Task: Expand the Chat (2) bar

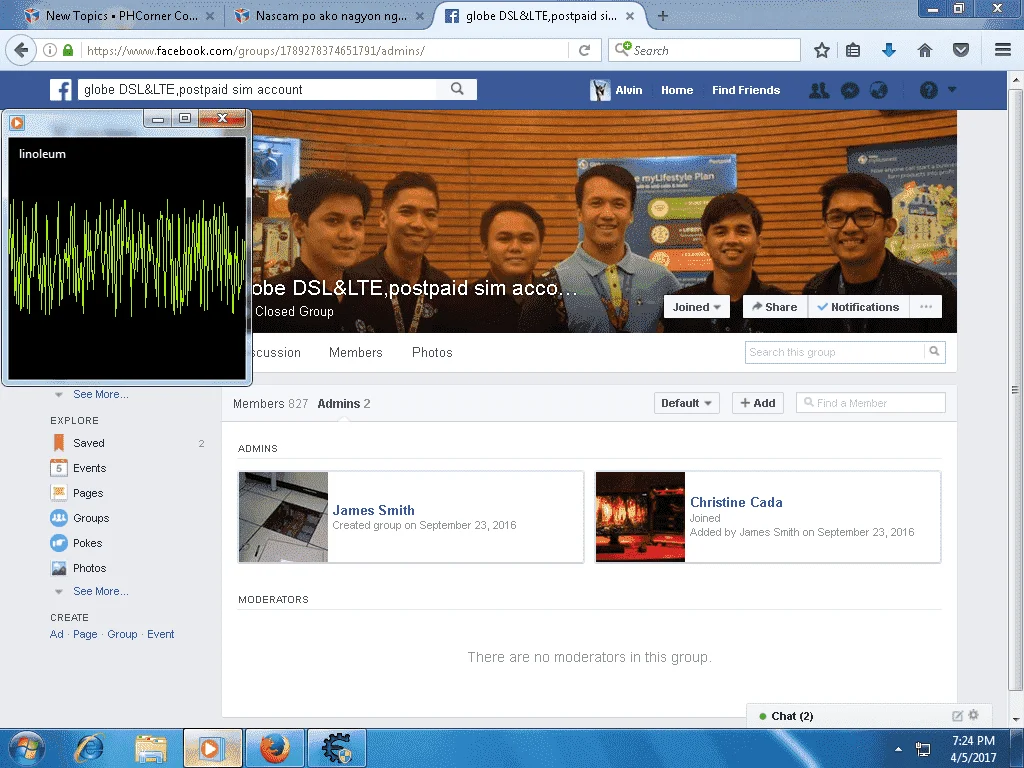Action: pos(869,716)
